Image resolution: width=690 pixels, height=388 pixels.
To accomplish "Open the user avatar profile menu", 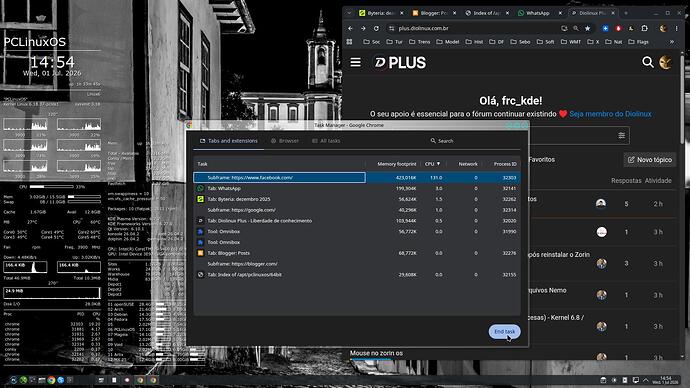I will [665, 62].
